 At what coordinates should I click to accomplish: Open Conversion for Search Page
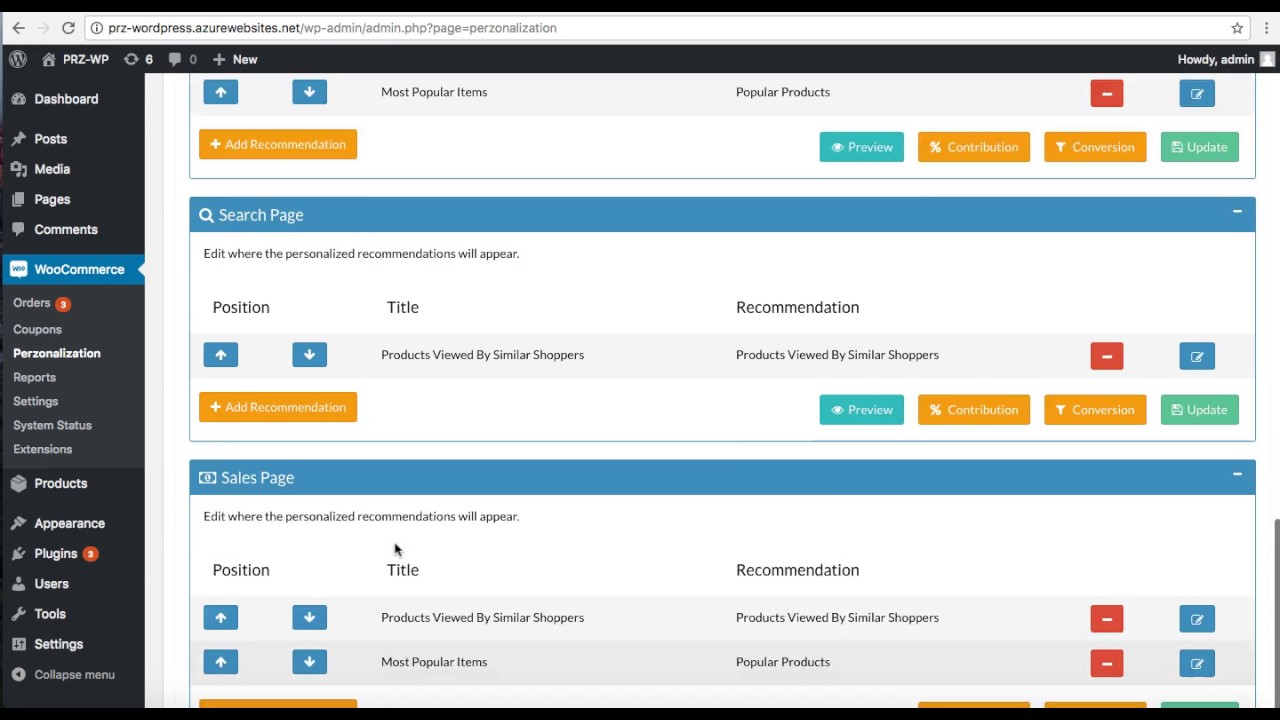pyautogui.click(x=1095, y=410)
